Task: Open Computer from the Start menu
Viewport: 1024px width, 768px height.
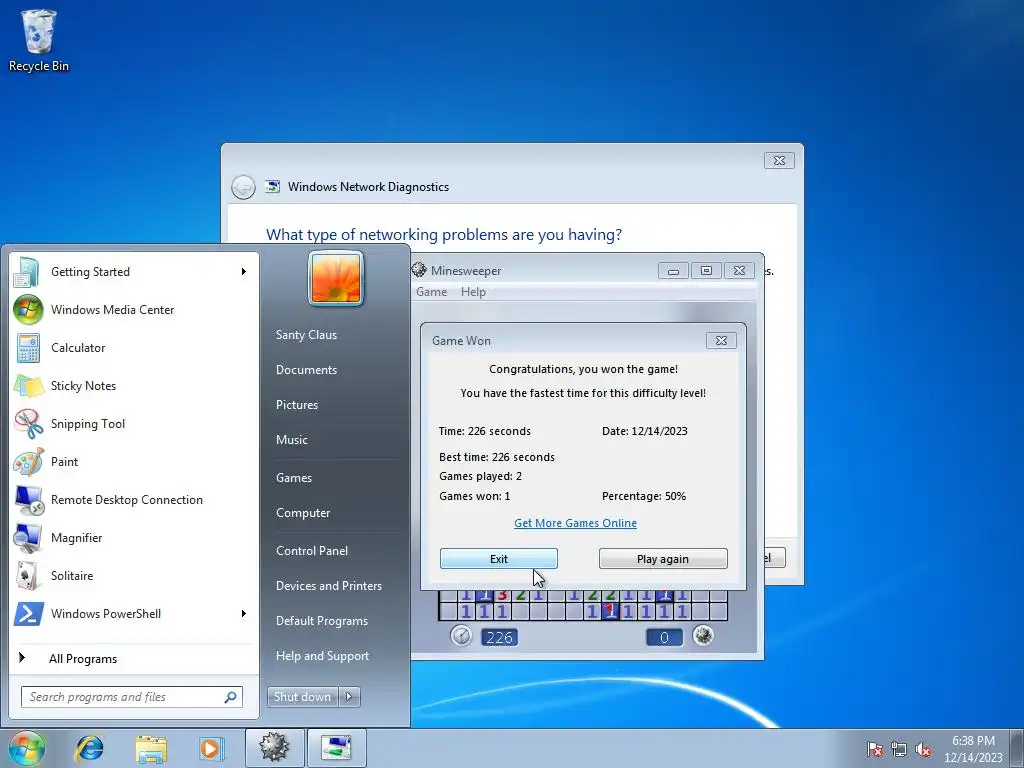Action: coord(303,513)
